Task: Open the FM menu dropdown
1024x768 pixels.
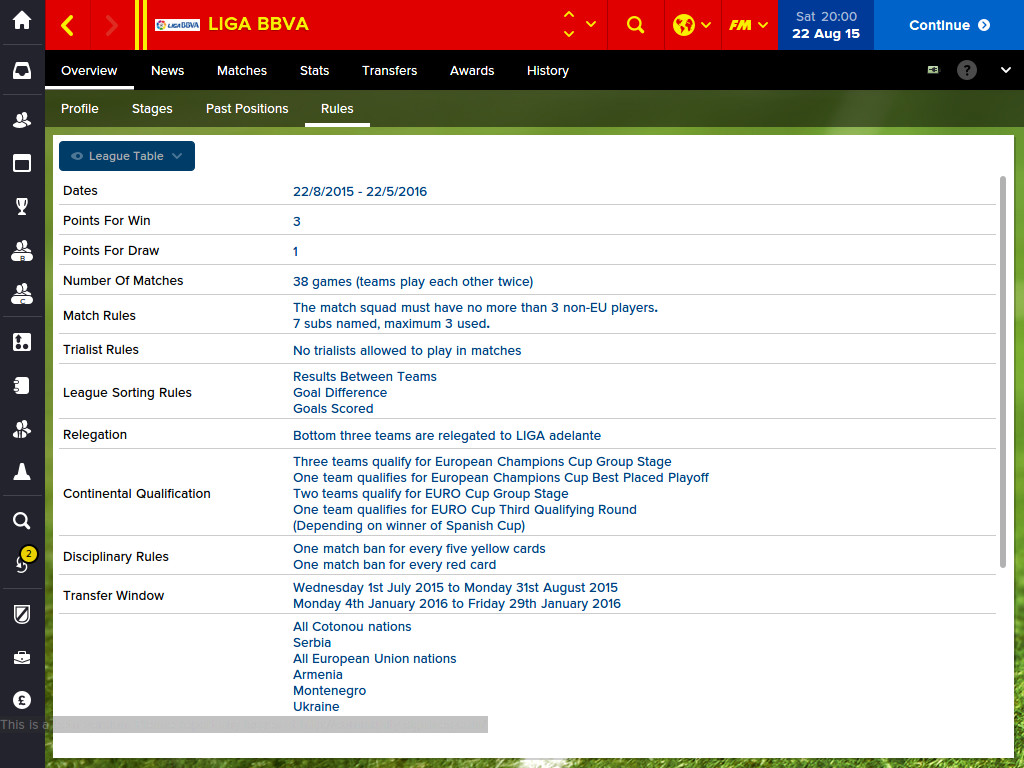Action: [748, 25]
